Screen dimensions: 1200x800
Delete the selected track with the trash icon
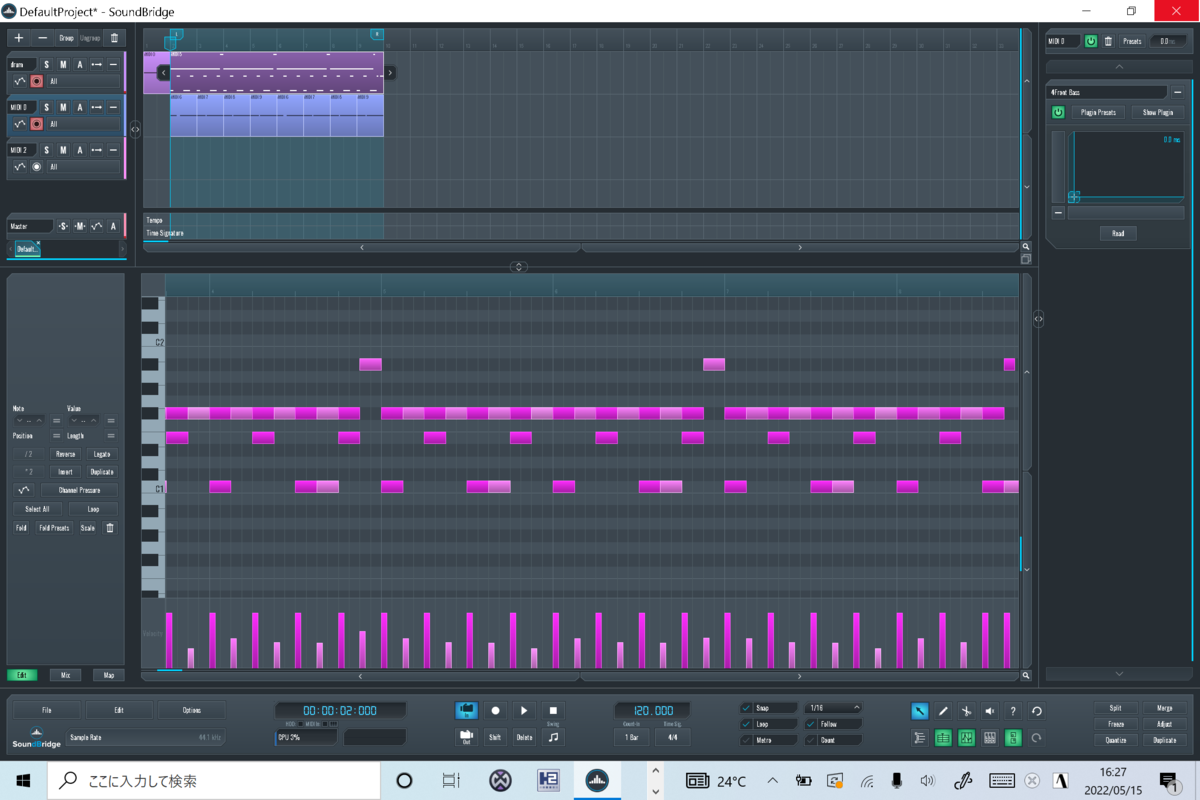[x=114, y=38]
